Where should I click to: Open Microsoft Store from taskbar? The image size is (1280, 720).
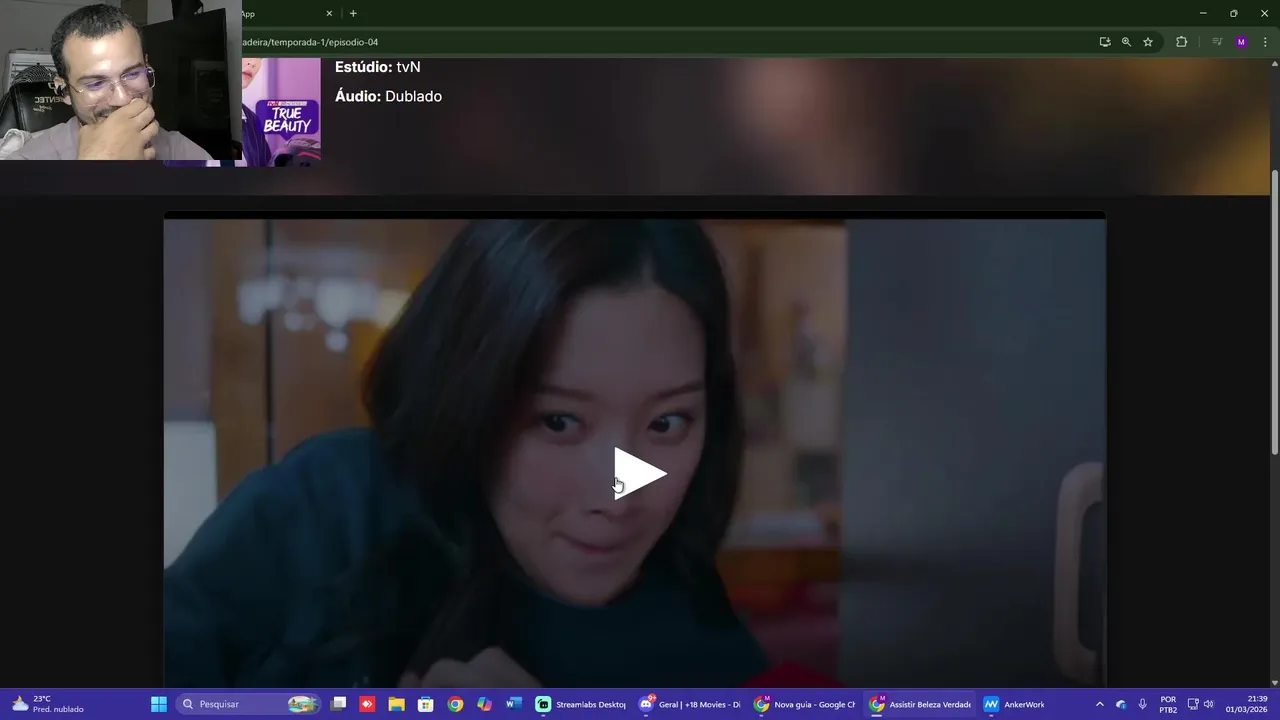click(x=426, y=704)
